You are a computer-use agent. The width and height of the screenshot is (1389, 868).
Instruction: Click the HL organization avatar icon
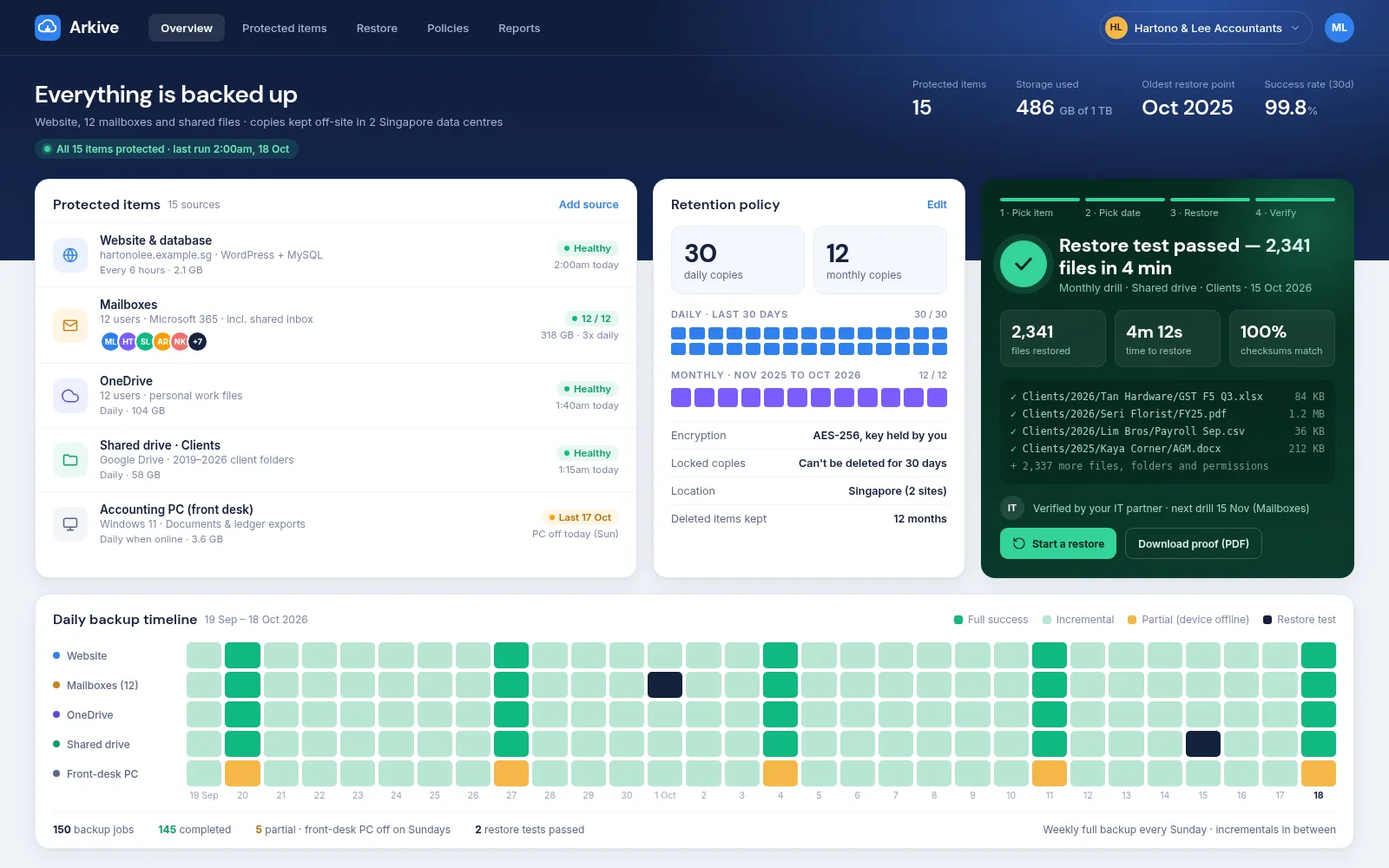1116,28
